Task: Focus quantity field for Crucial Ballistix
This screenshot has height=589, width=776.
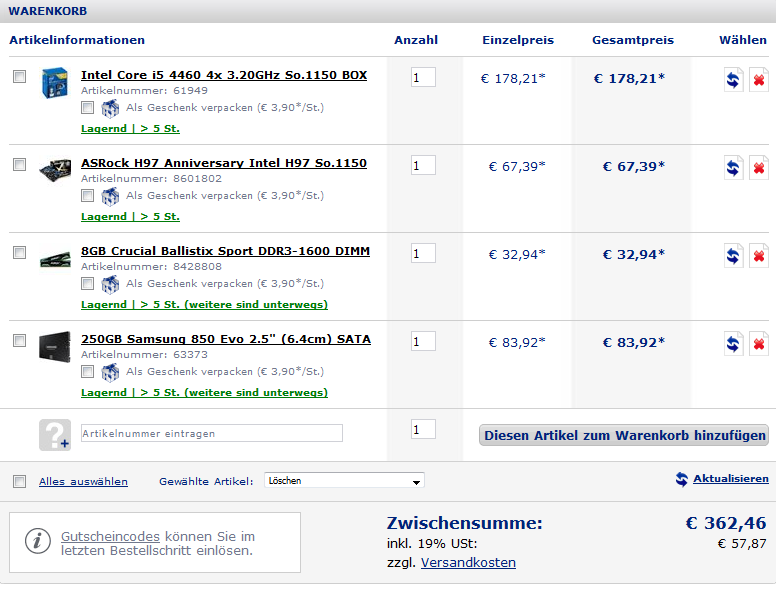Action: [x=423, y=253]
